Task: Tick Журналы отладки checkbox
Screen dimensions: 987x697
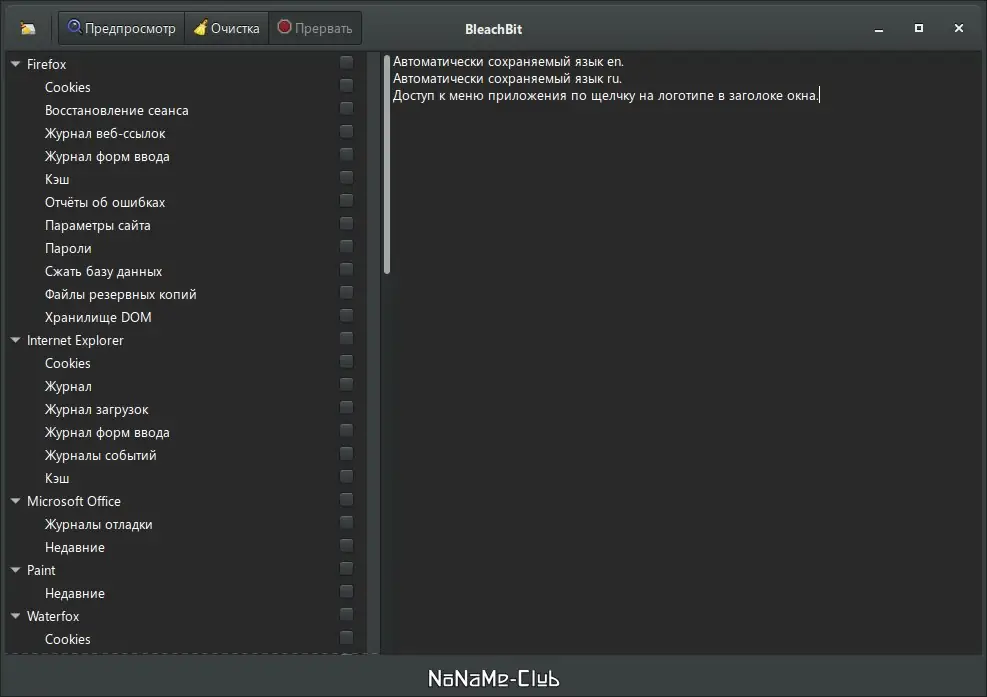Action: [x=346, y=523]
